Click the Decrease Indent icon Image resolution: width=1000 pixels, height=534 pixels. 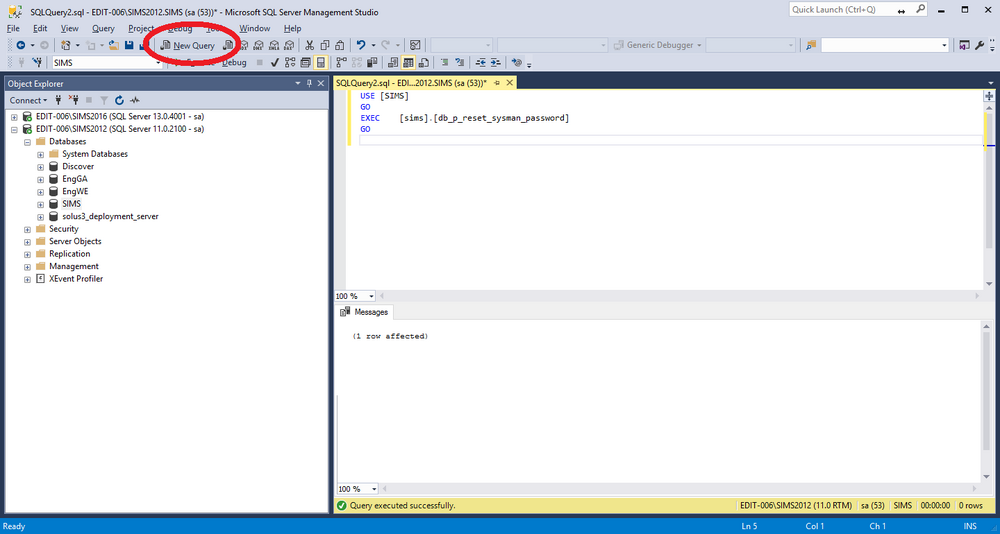[x=481, y=63]
